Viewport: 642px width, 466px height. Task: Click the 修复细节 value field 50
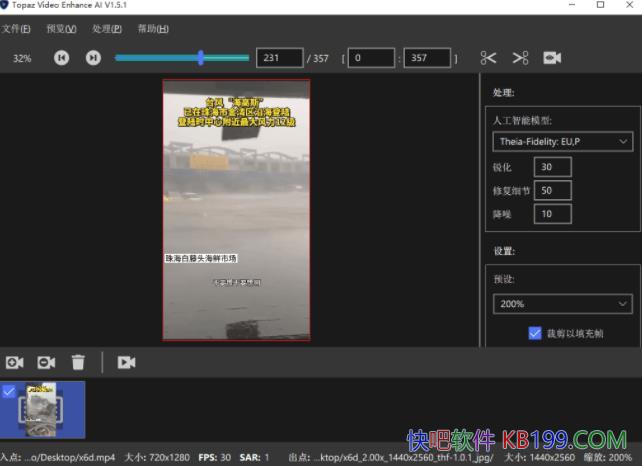click(x=553, y=190)
